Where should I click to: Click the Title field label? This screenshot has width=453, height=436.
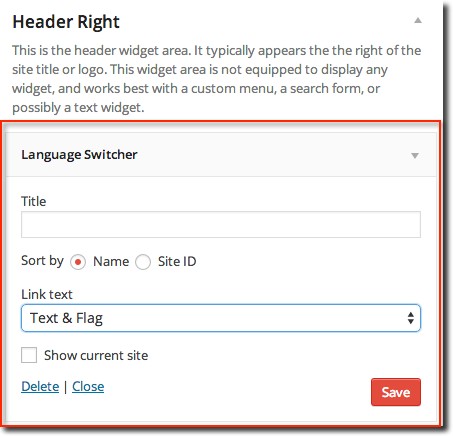(33, 201)
